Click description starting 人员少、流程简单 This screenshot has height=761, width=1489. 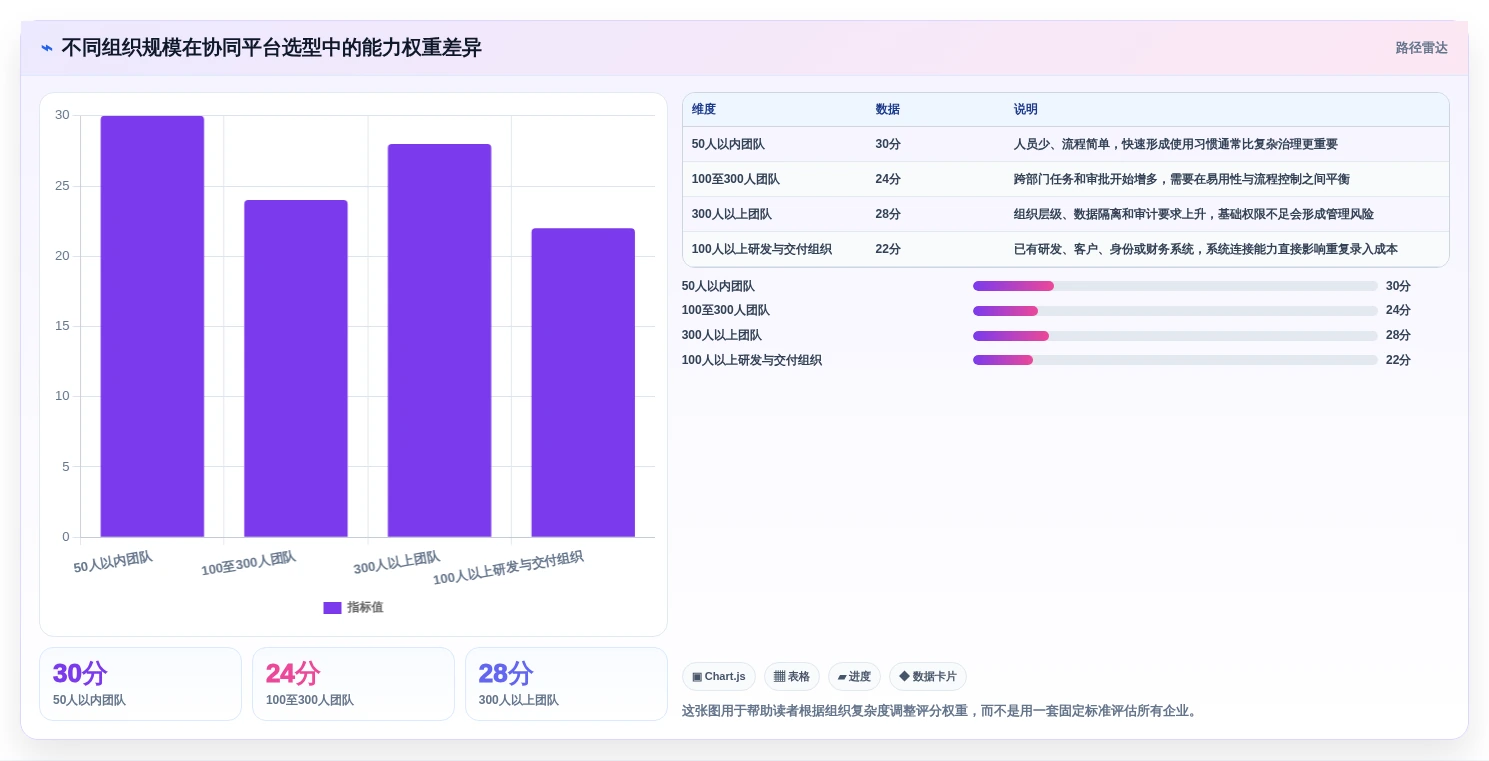click(x=1176, y=144)
